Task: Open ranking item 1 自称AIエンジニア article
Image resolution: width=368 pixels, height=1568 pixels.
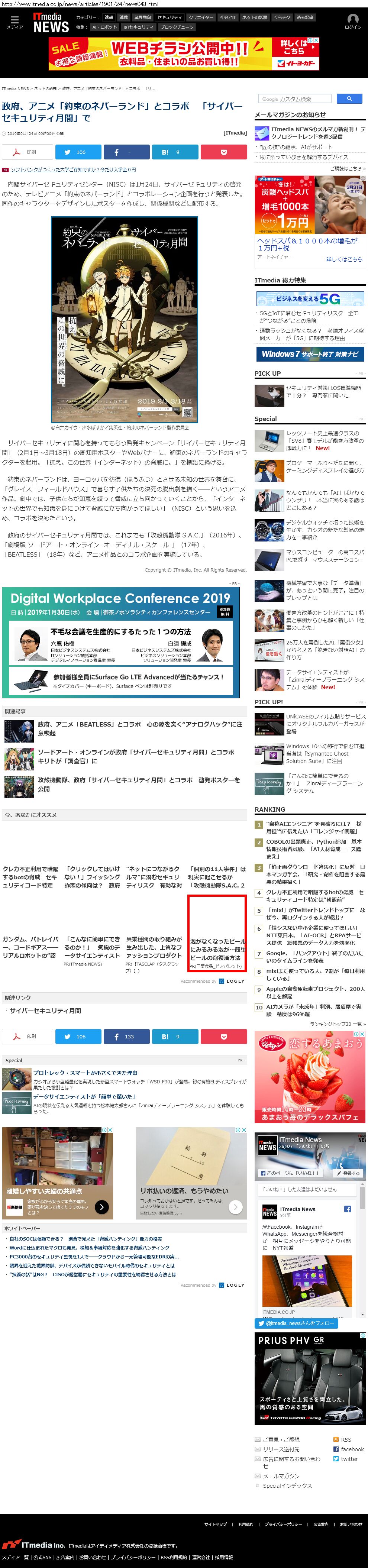Action: coord(314,827)
